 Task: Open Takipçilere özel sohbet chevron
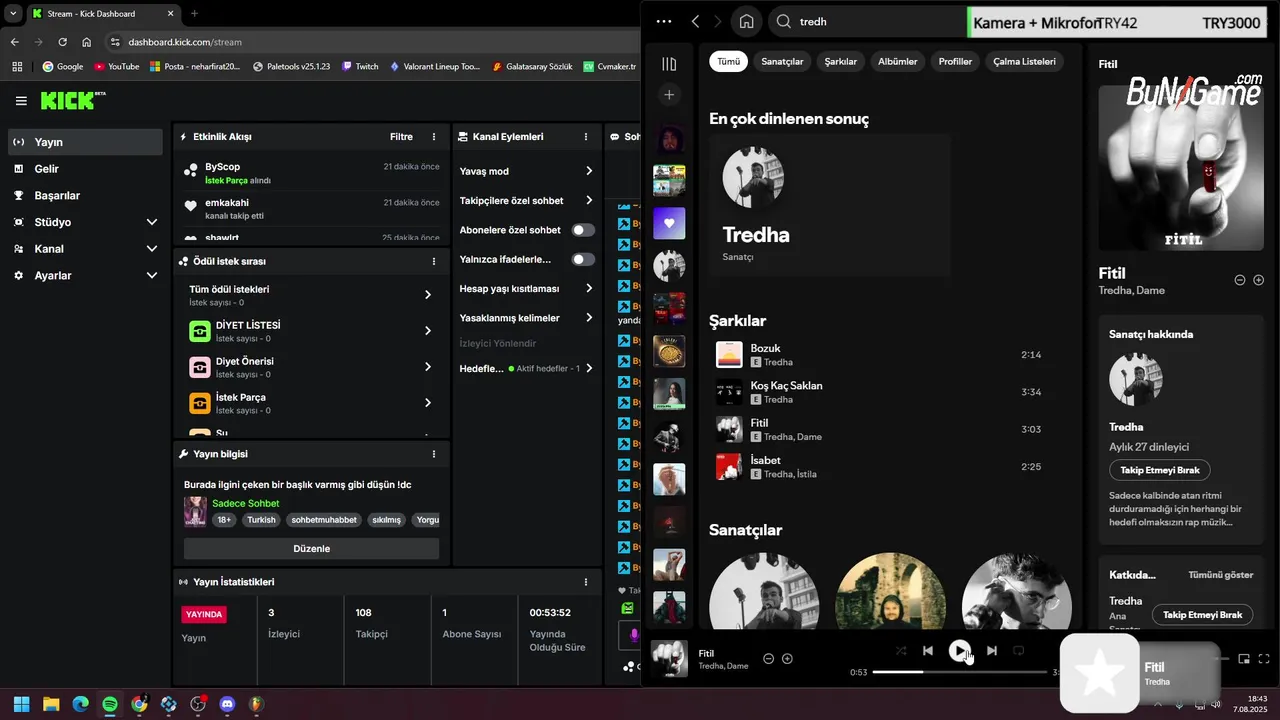tap(589, 200)
